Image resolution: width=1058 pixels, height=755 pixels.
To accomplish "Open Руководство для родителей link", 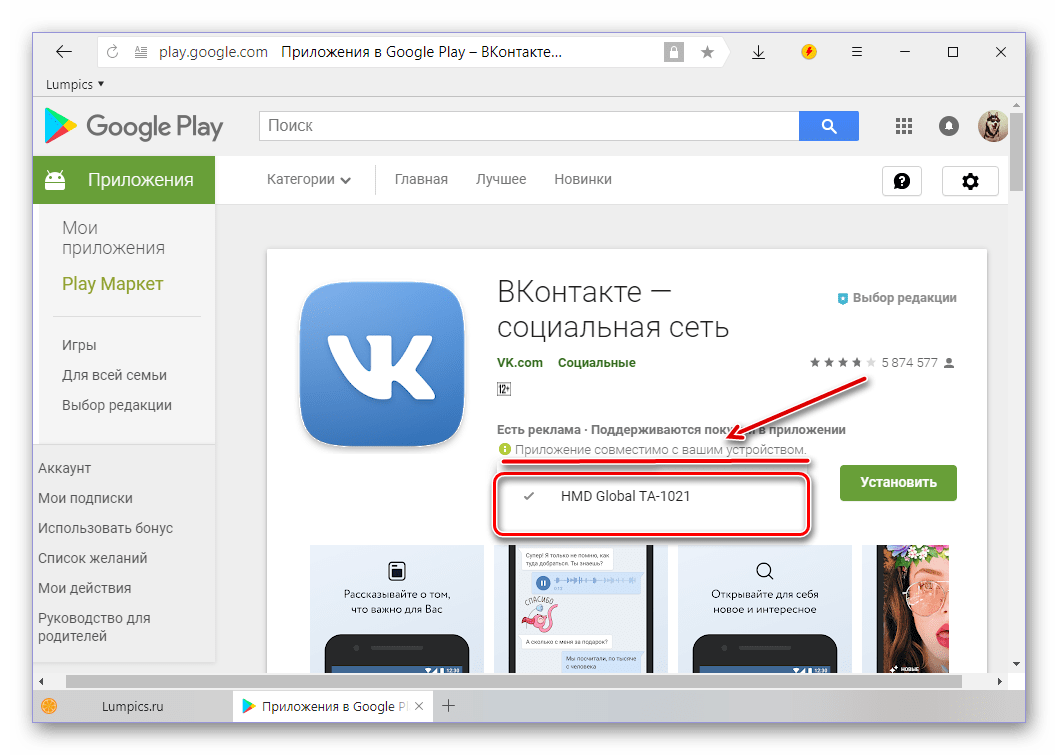I will pos(94,627).
